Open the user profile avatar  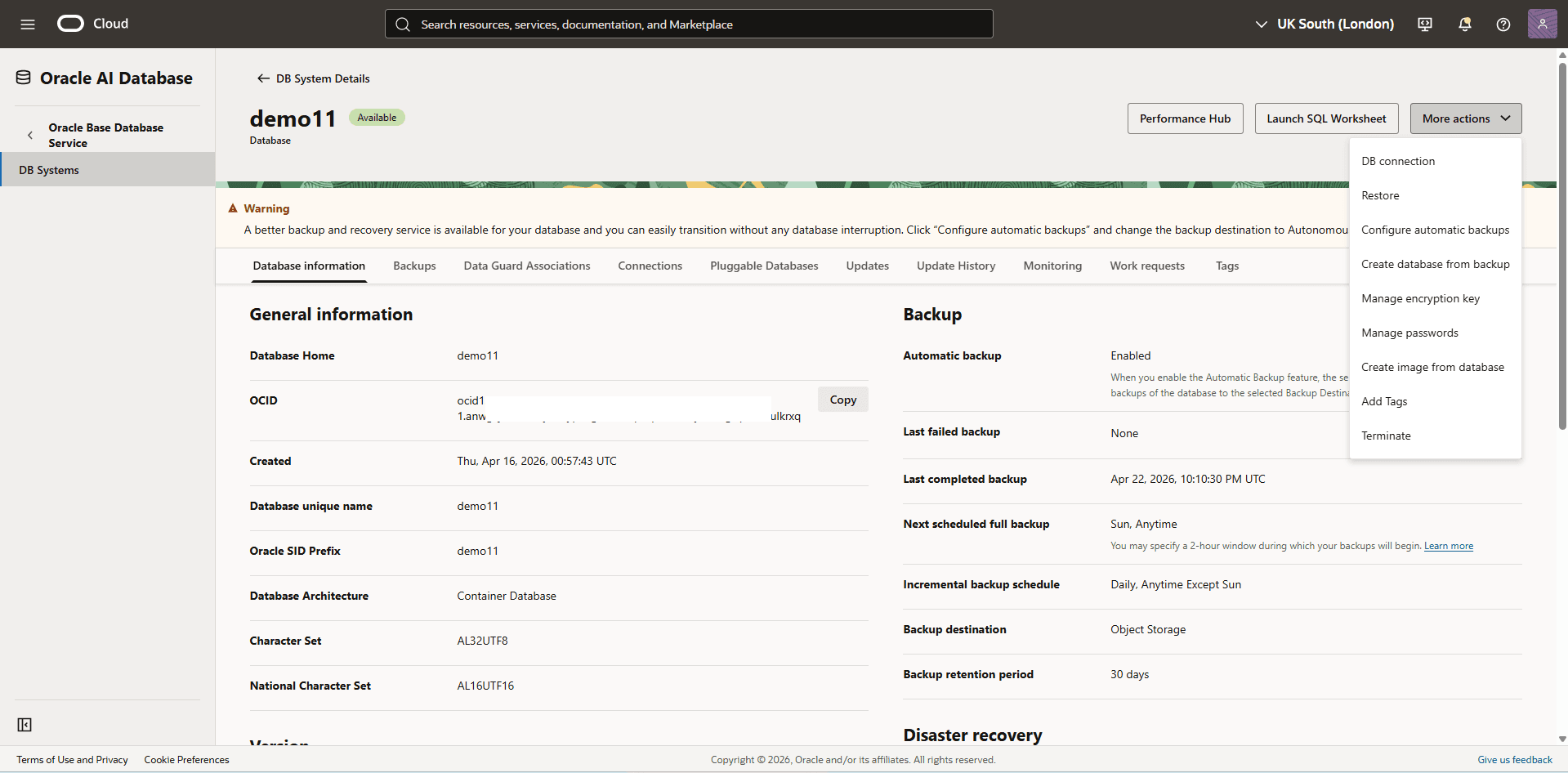[1542, 24]
